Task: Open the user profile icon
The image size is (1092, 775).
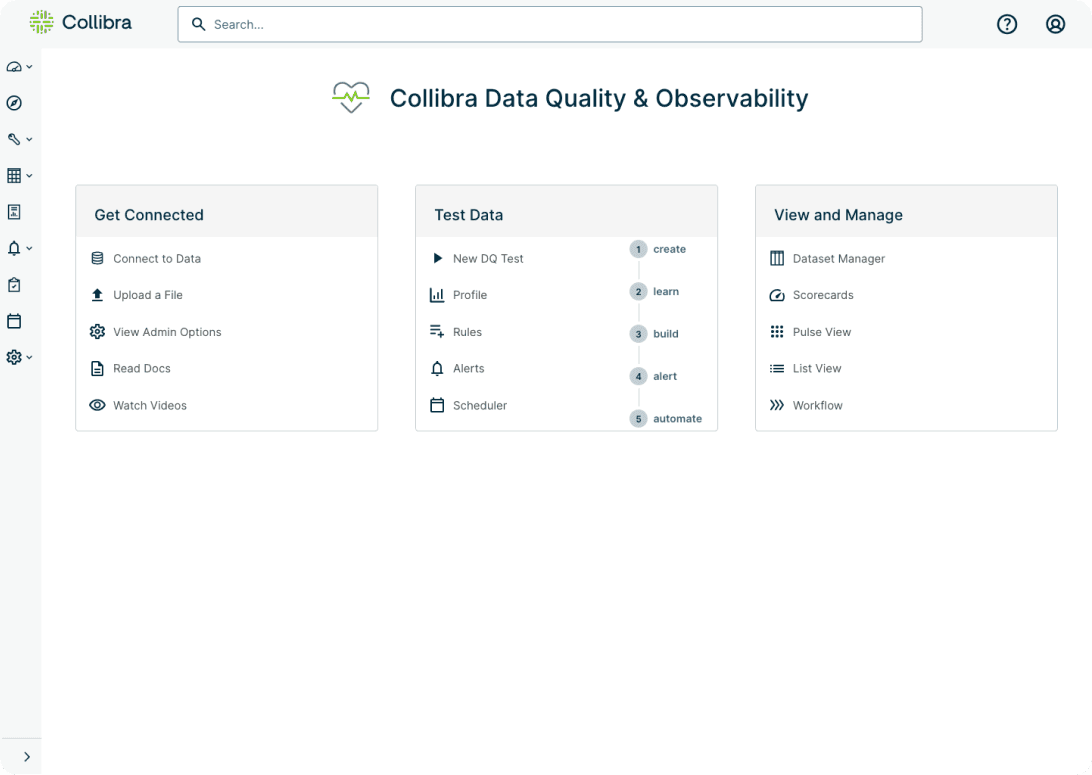Action: point(1055,24)
